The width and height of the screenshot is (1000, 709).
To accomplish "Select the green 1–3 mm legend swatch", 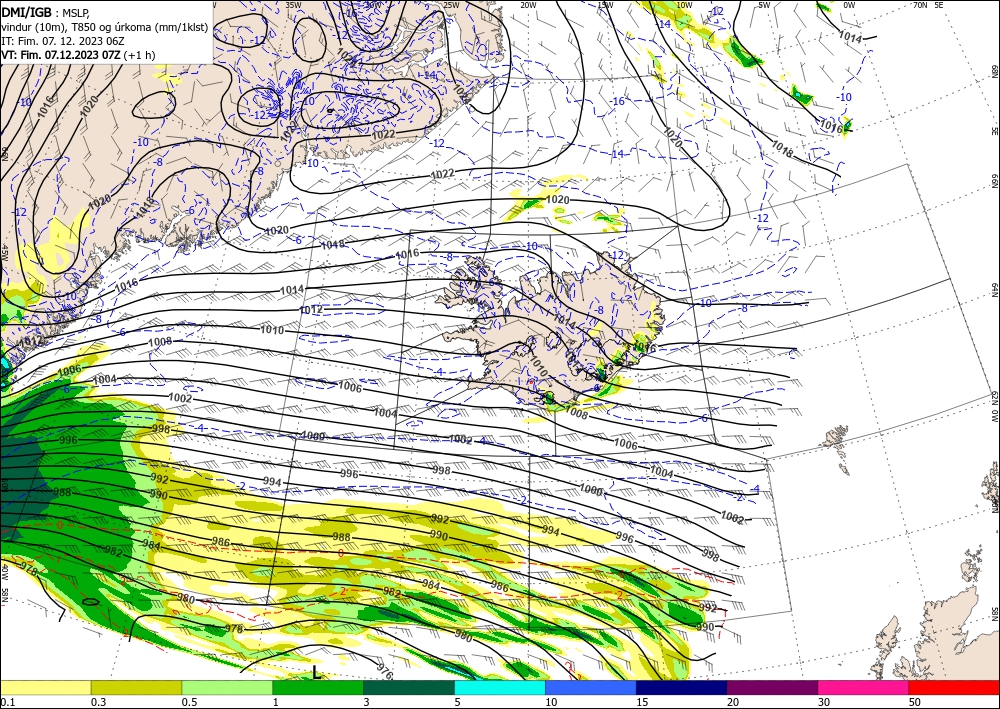I will [x=318, y=687].
